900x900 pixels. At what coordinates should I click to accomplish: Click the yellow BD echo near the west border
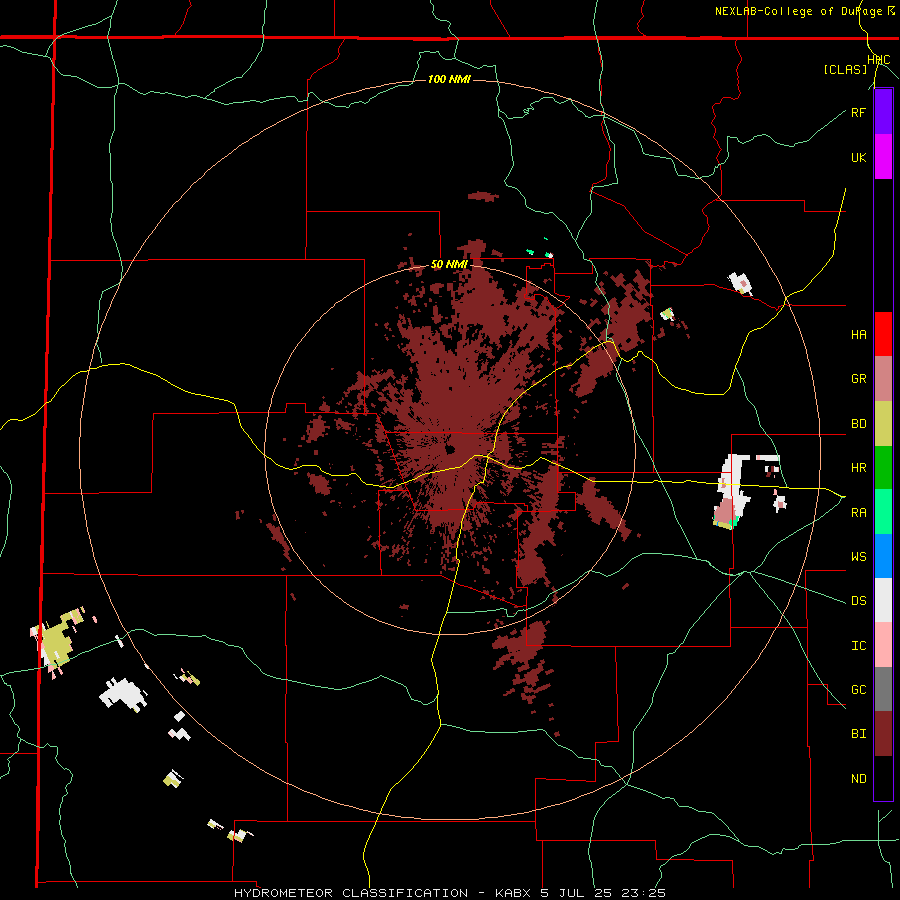click(x=55, y=641)
